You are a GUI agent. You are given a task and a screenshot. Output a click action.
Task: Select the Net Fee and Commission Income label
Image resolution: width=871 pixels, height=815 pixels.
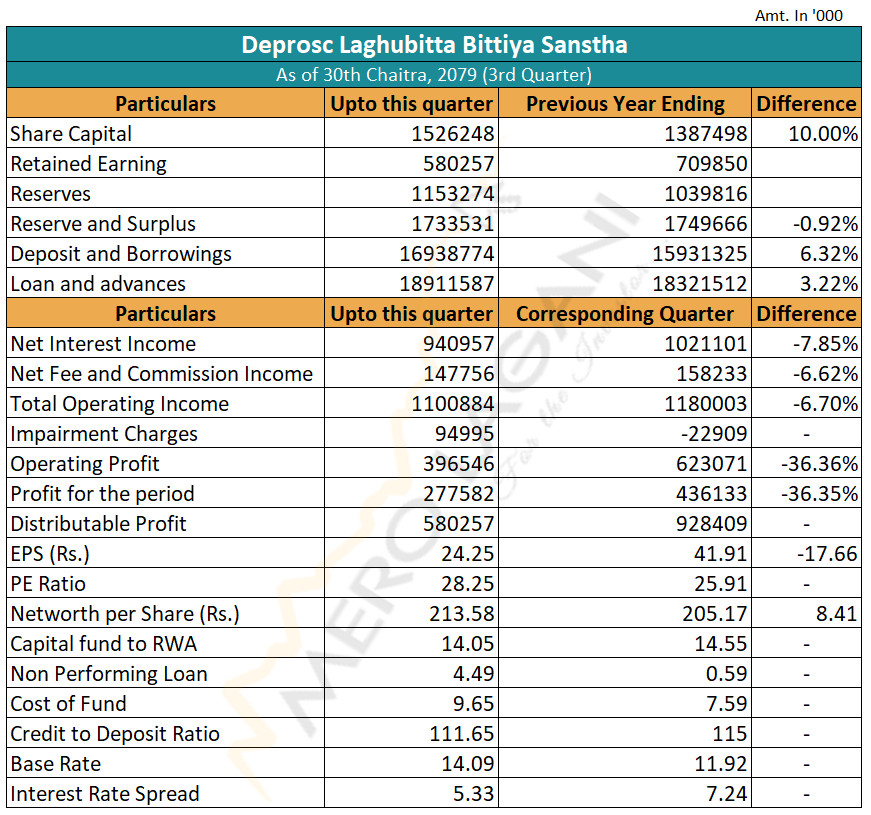pyautogui.click(x=162, y=374)
